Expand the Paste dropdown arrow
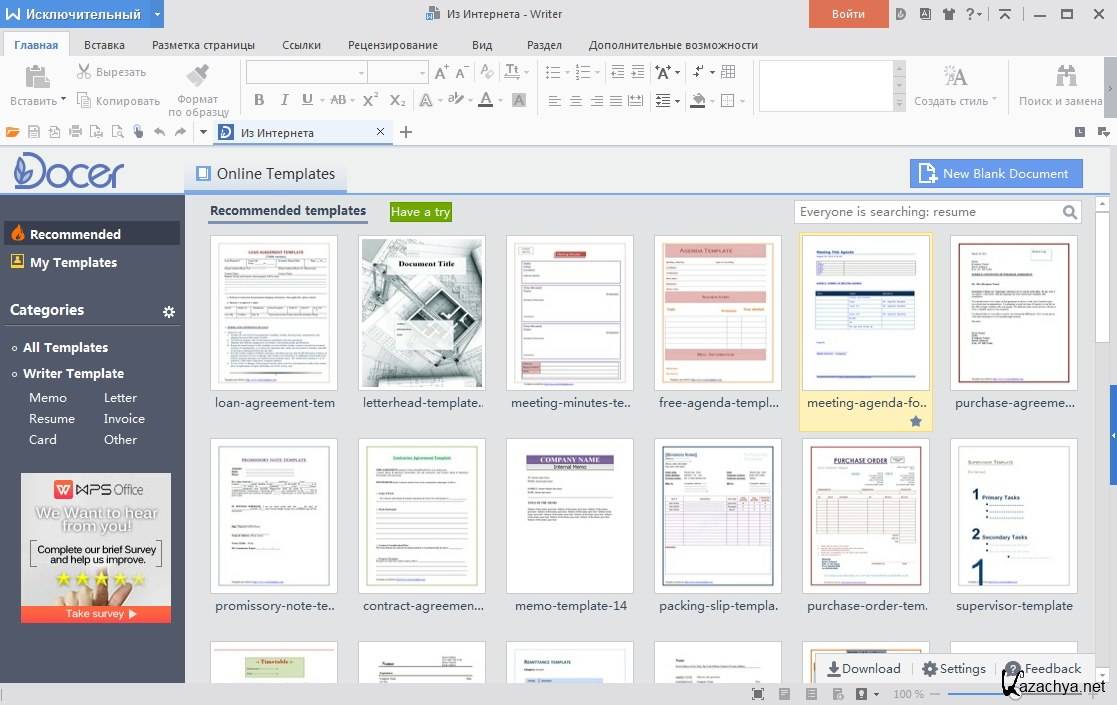 [63, 100]
